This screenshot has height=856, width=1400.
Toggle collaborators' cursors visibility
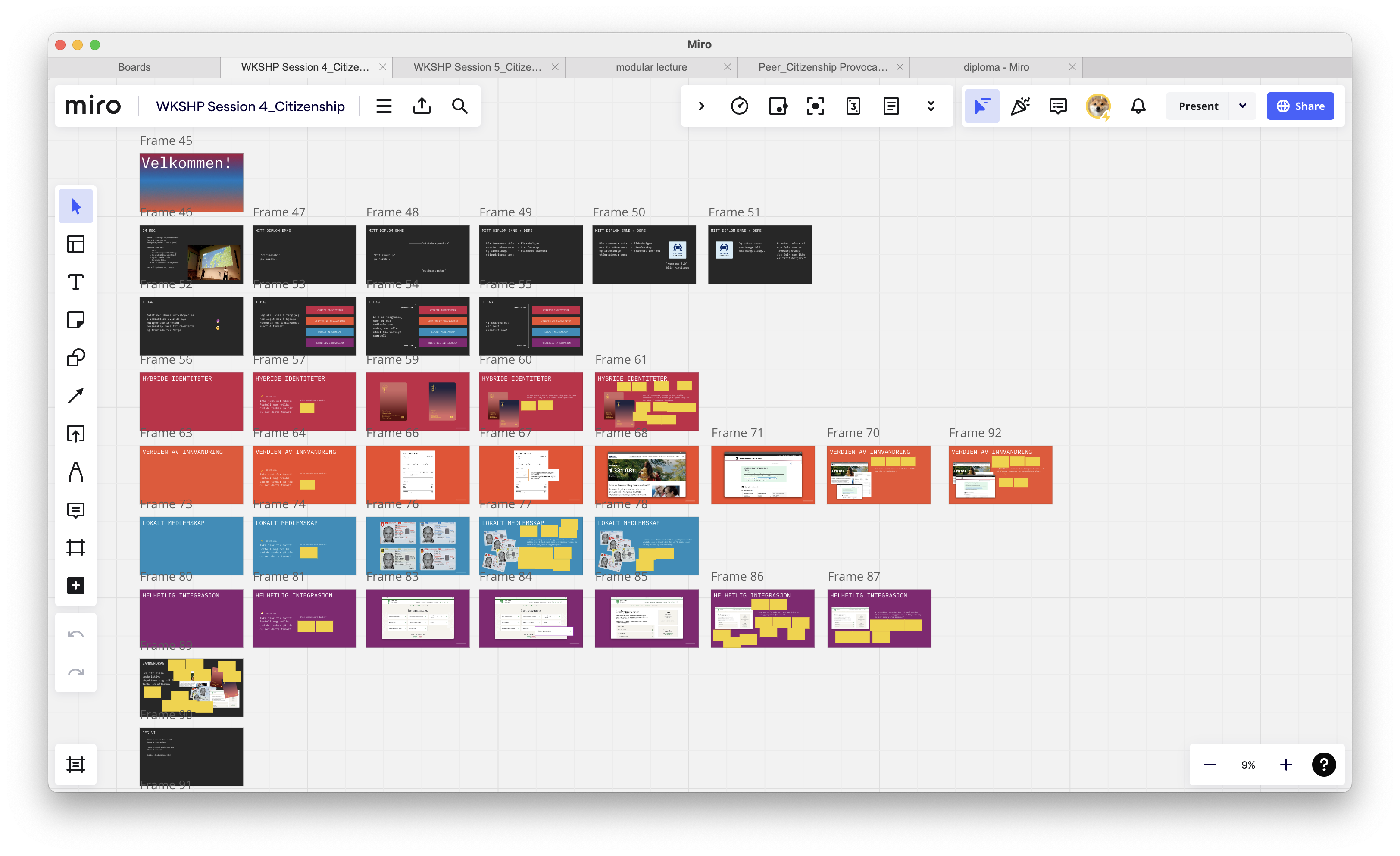(981, 106)
